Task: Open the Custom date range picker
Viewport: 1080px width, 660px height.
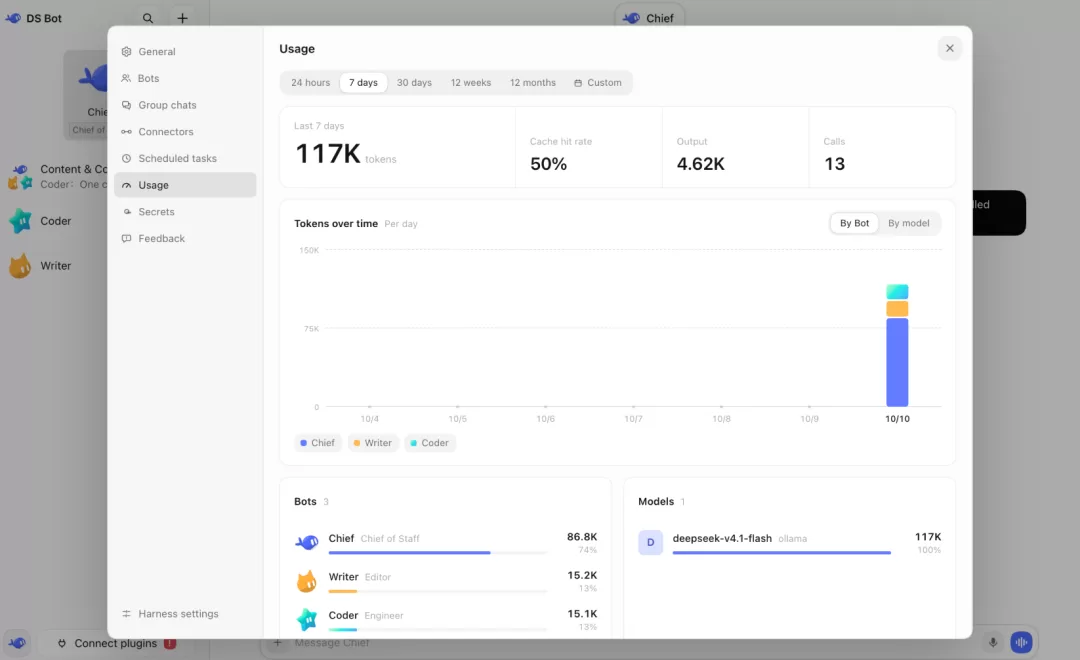Action: pos(598,83)
